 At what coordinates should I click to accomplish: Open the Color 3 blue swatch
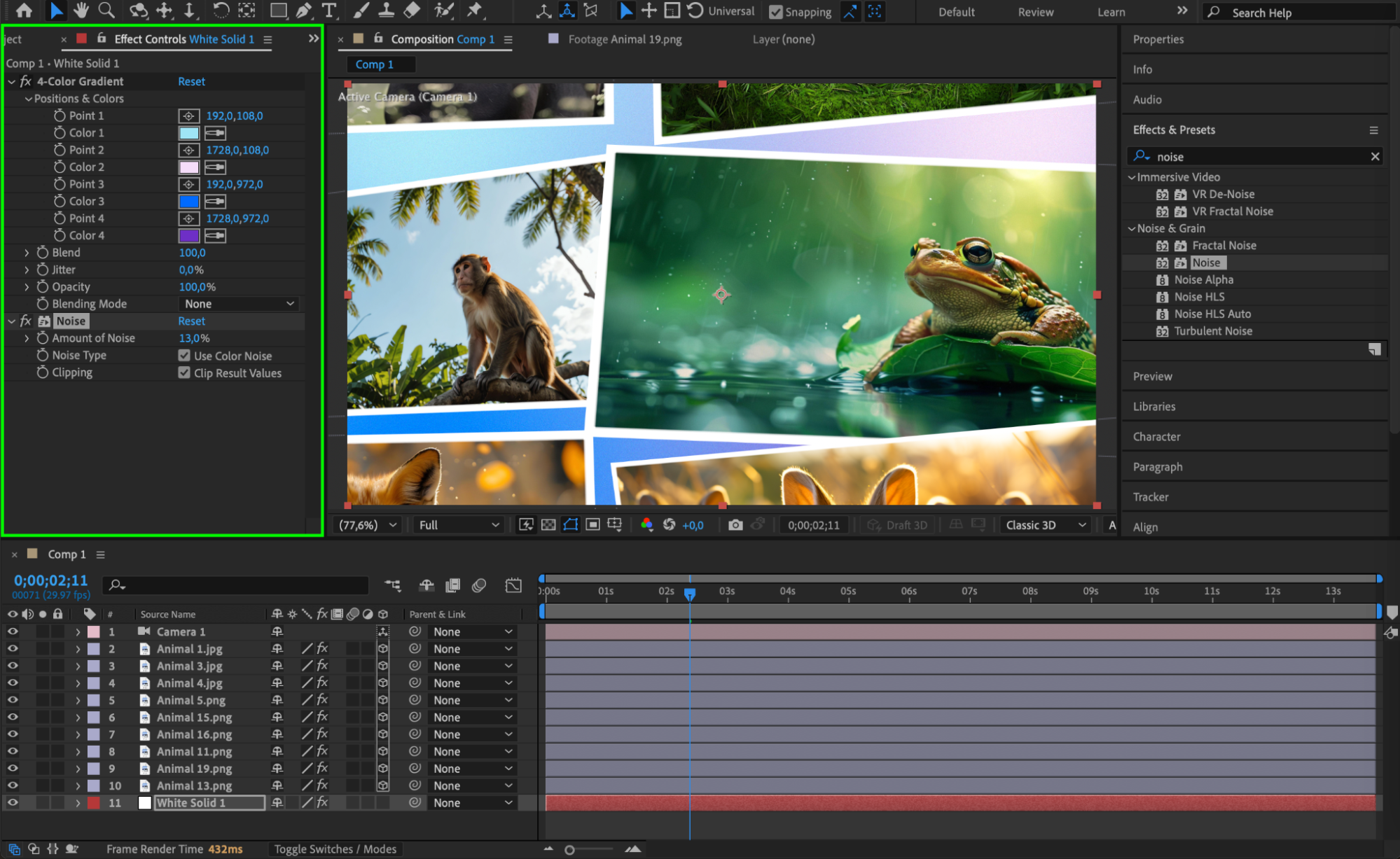tap(189, 202)
